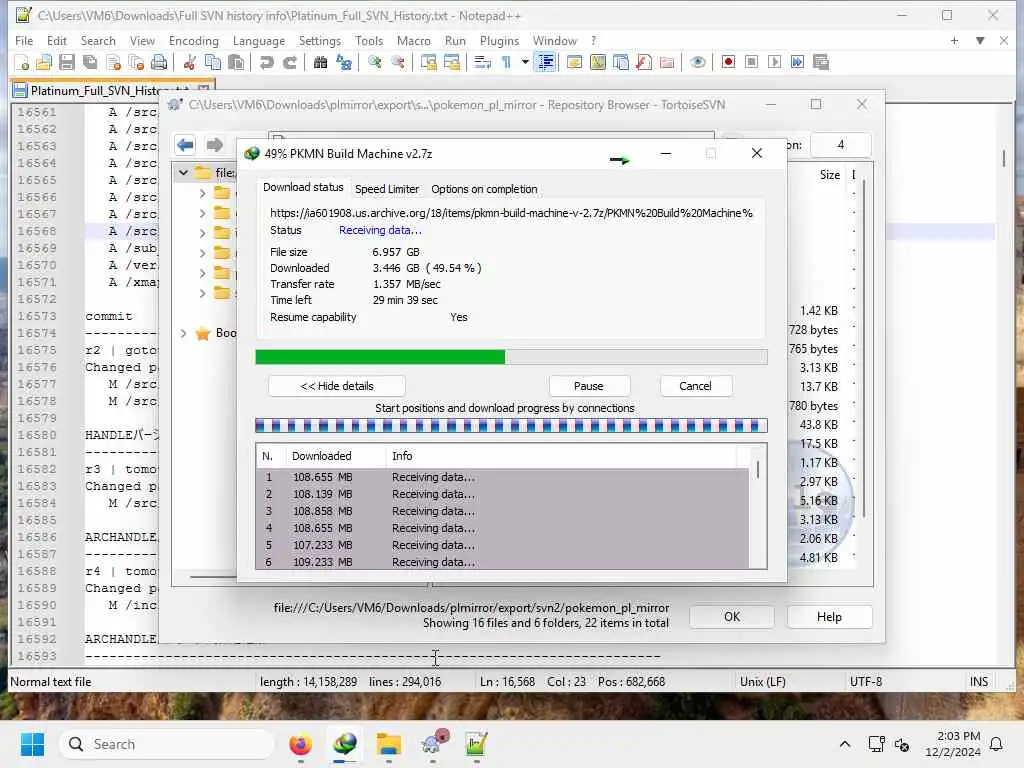The width and height of the screenshot is (1024, 768).
Task: Zoom out using the magnifier toolbar icon
Action: point(398,63)
